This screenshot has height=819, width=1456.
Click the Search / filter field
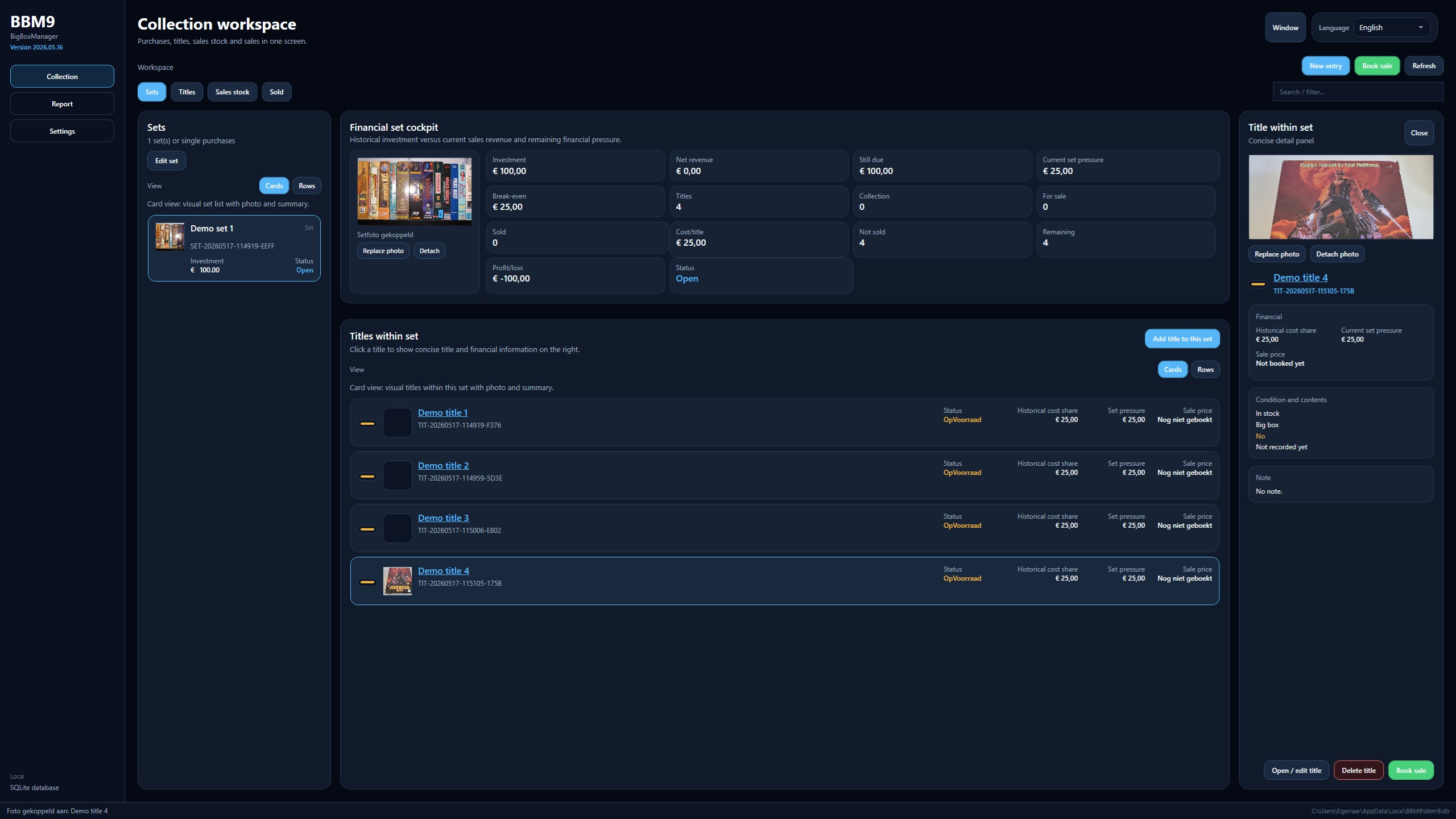pos(1358,92)
